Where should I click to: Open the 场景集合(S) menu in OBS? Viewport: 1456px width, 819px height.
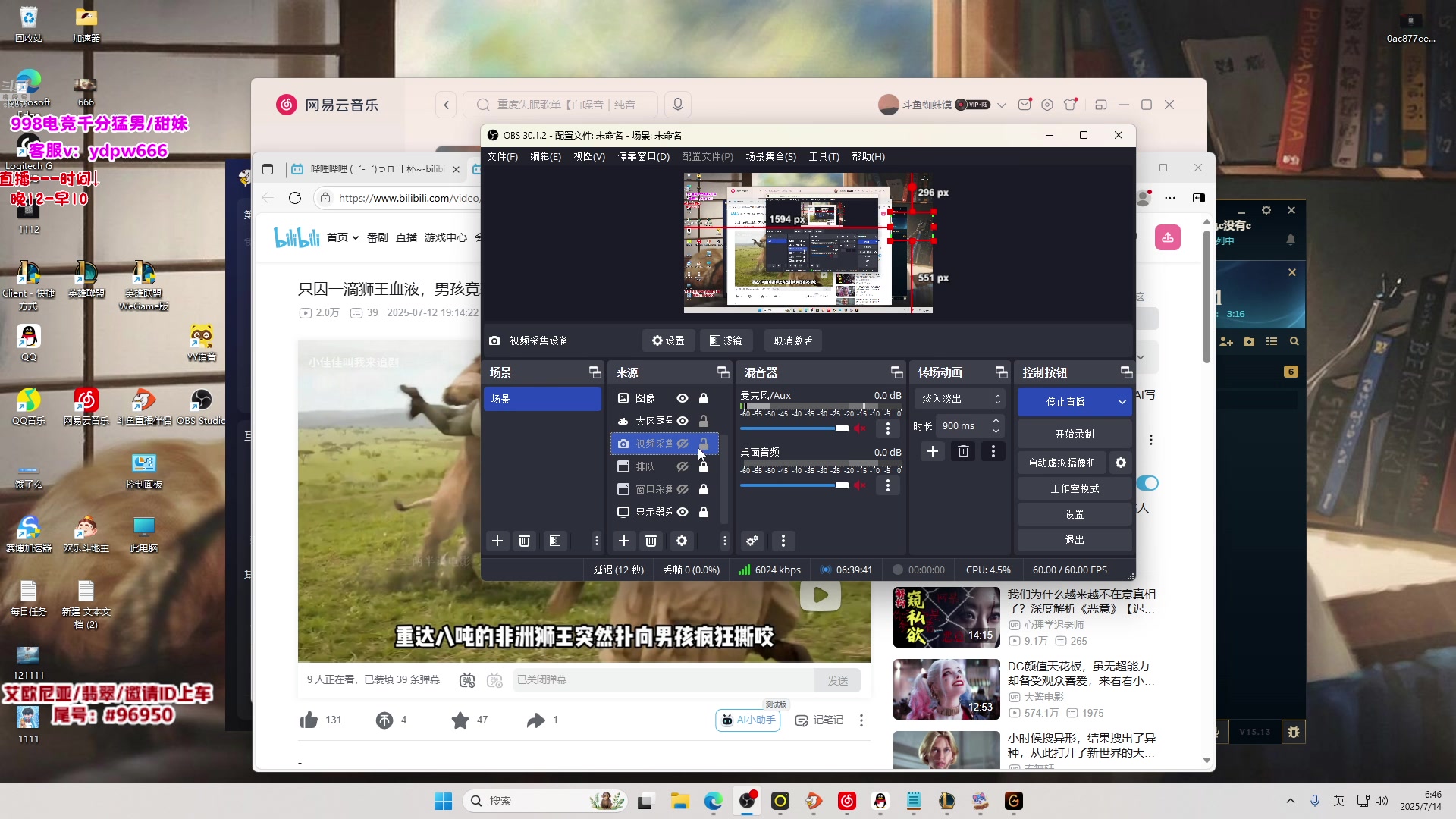pos(770,156)
